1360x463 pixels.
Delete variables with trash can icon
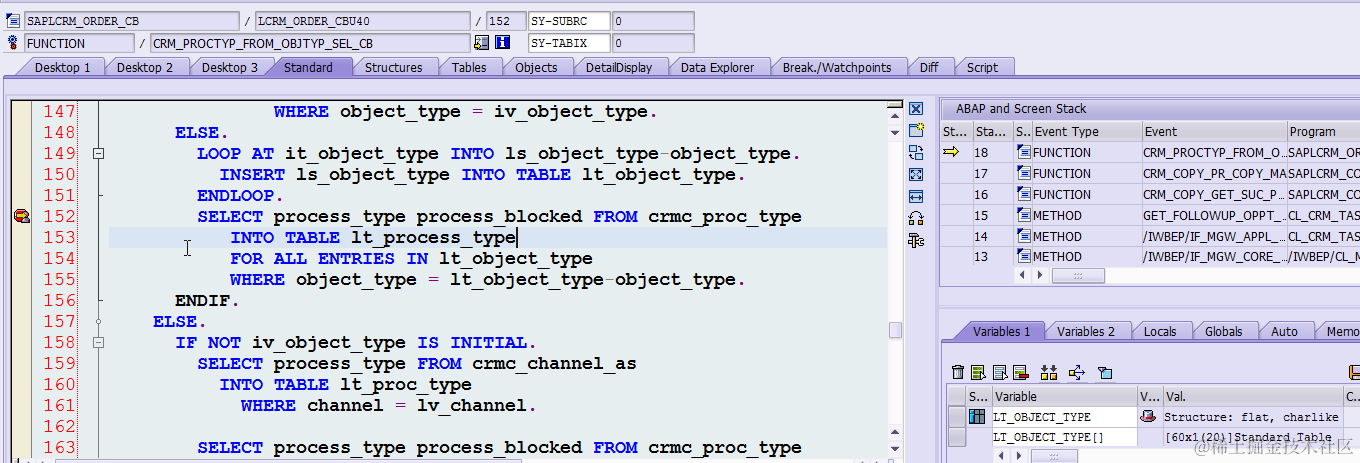click(x=958, y=372)
